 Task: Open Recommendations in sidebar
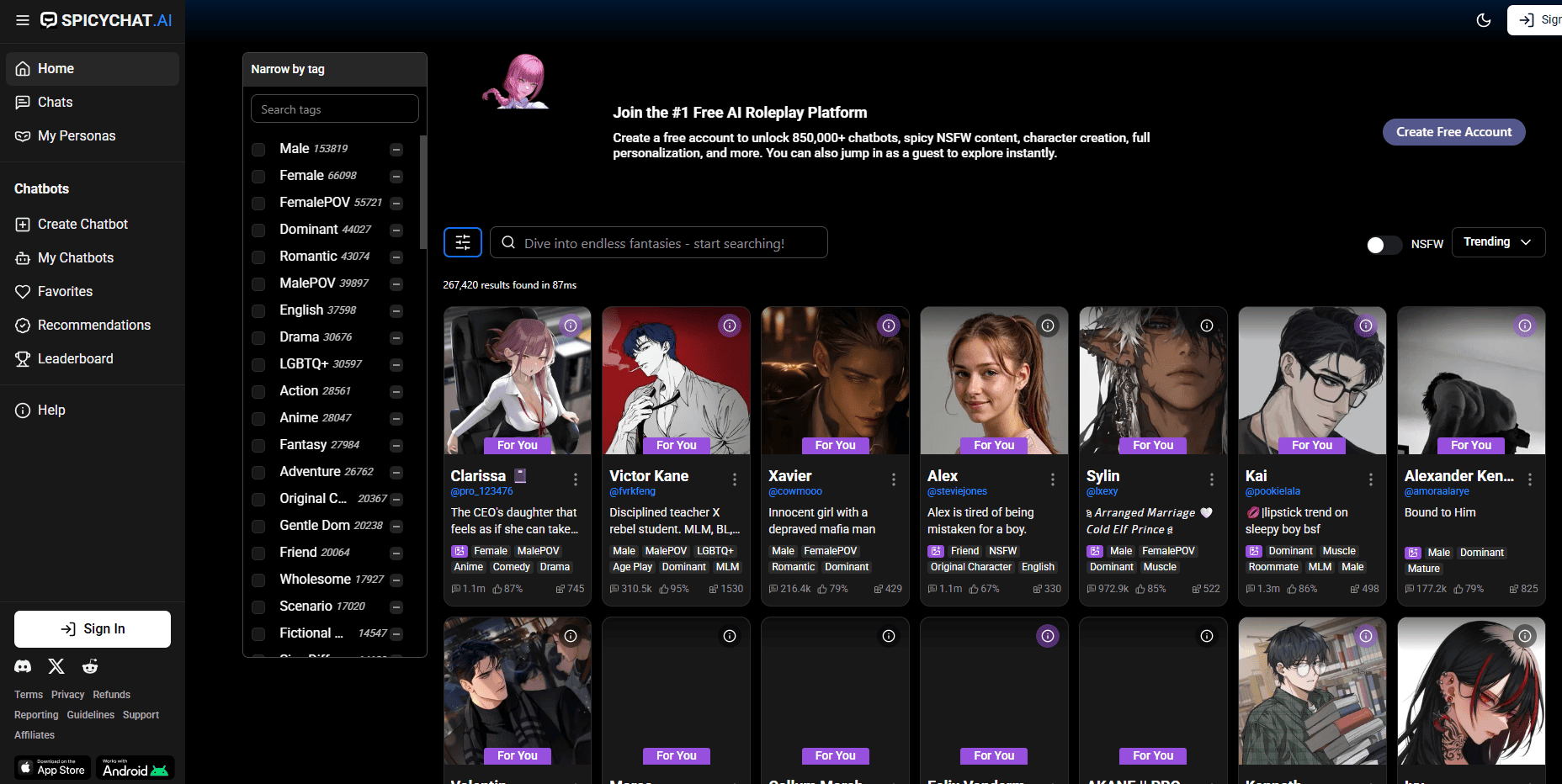point(93,326)
